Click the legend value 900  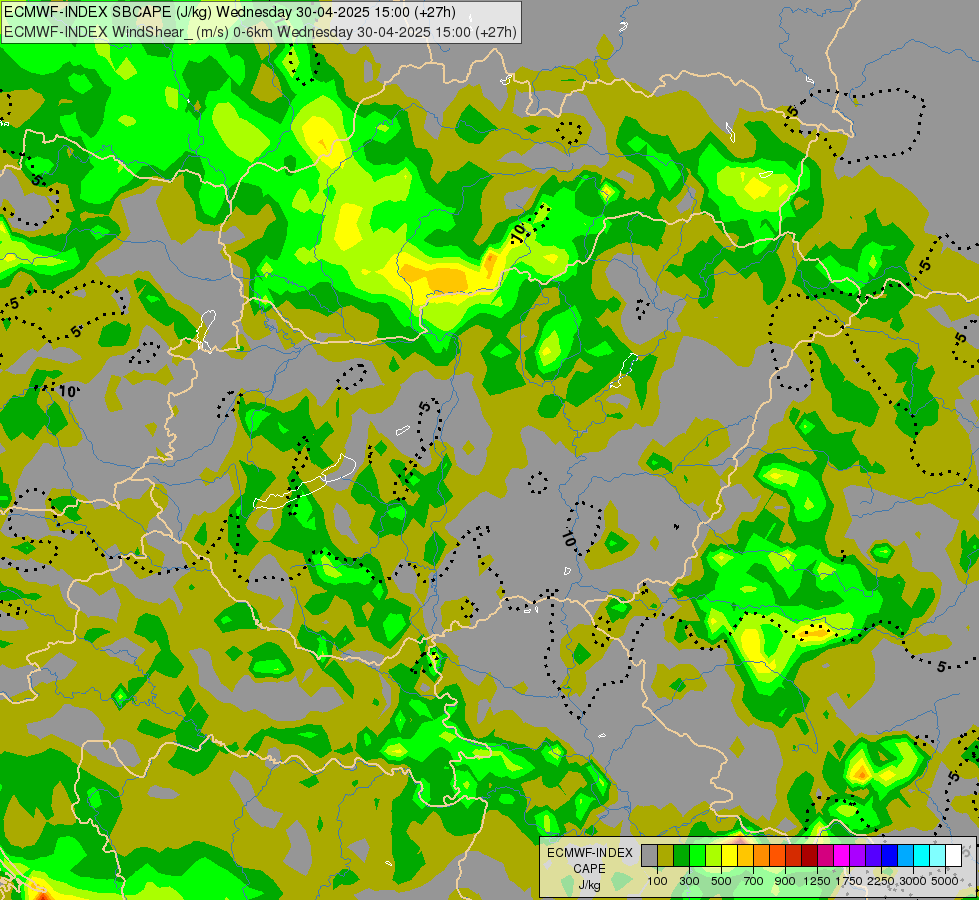785,881
